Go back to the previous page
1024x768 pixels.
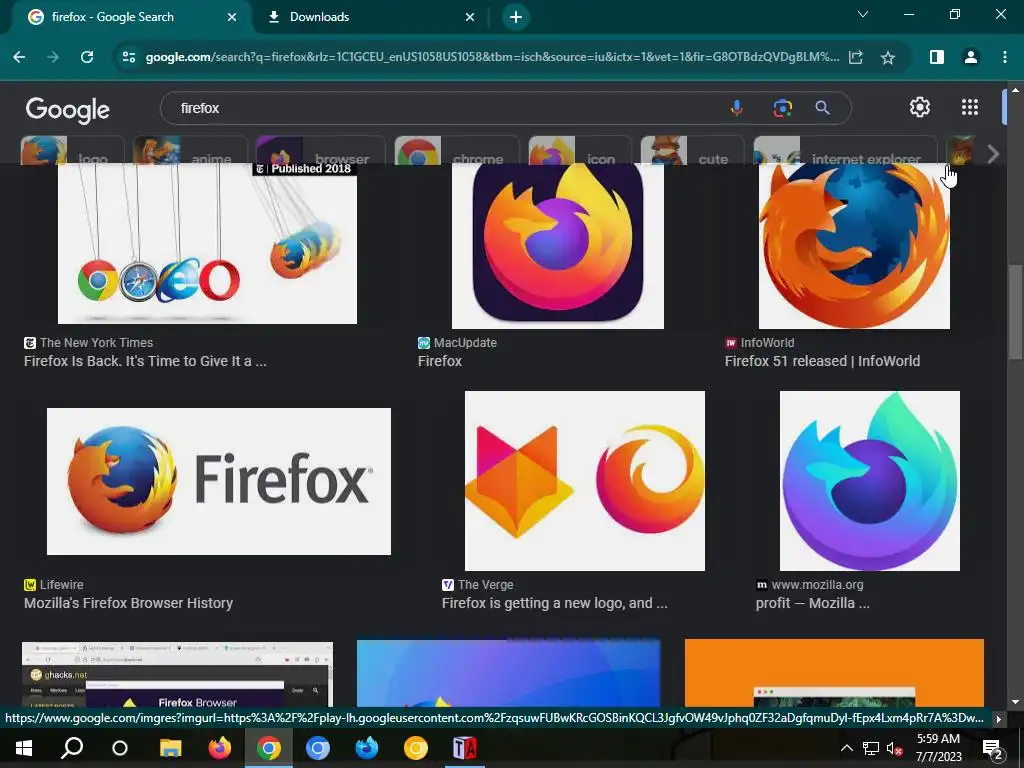coord(19,57)
